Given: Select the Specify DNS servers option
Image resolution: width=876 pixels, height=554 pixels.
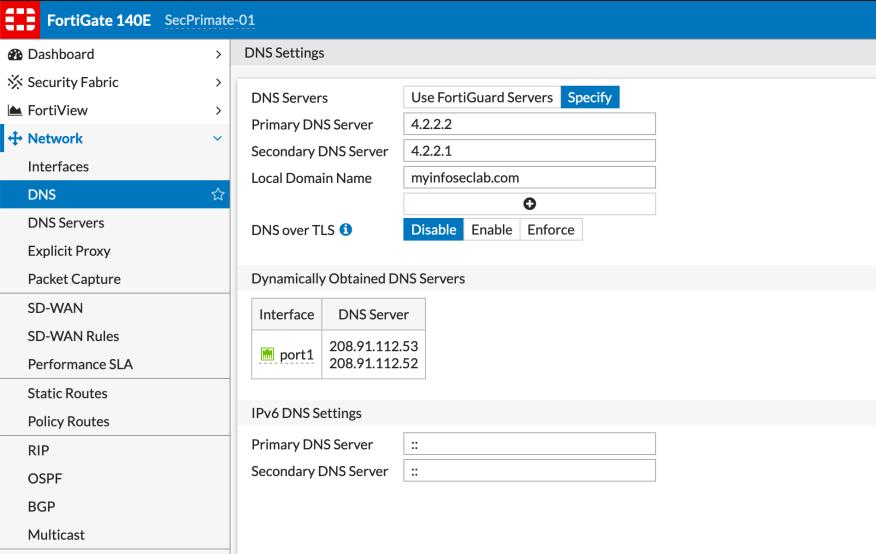Looking at the screenshot, I should click(x=589, y=97).
